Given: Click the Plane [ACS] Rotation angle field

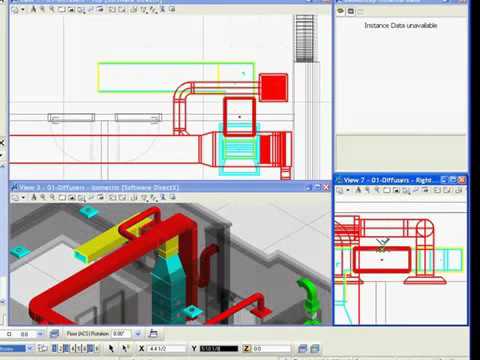Looking at the screenshot, I should tap(121, 333).
